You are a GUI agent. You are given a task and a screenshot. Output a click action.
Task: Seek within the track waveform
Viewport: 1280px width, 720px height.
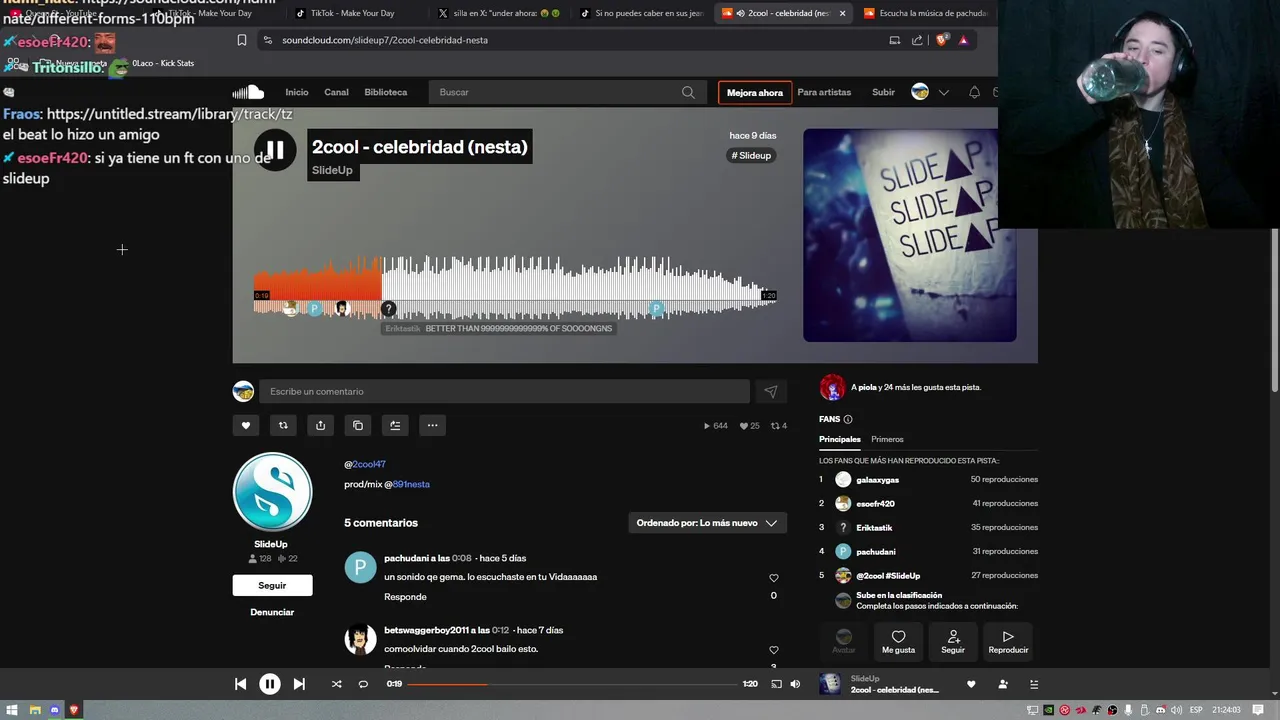tap(515, 286)
